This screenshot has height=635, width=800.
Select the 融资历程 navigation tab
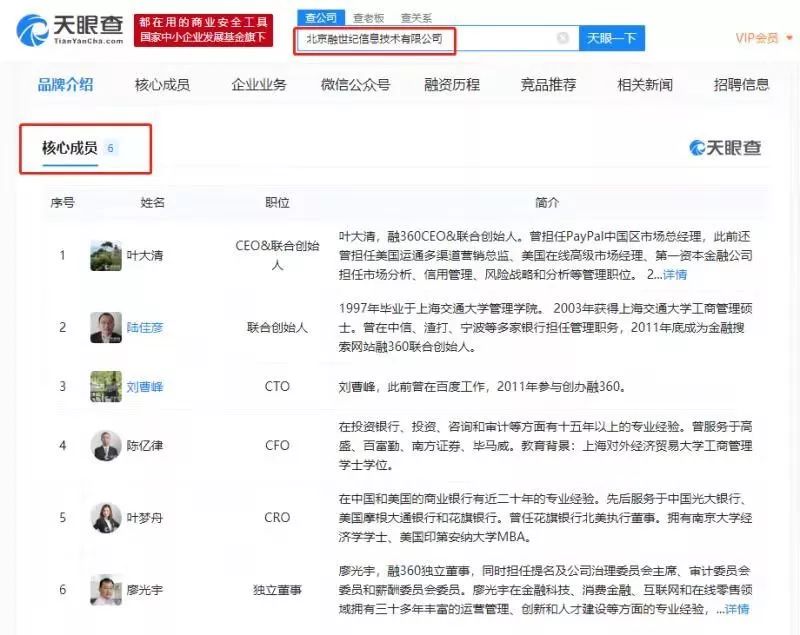[452, 85]
